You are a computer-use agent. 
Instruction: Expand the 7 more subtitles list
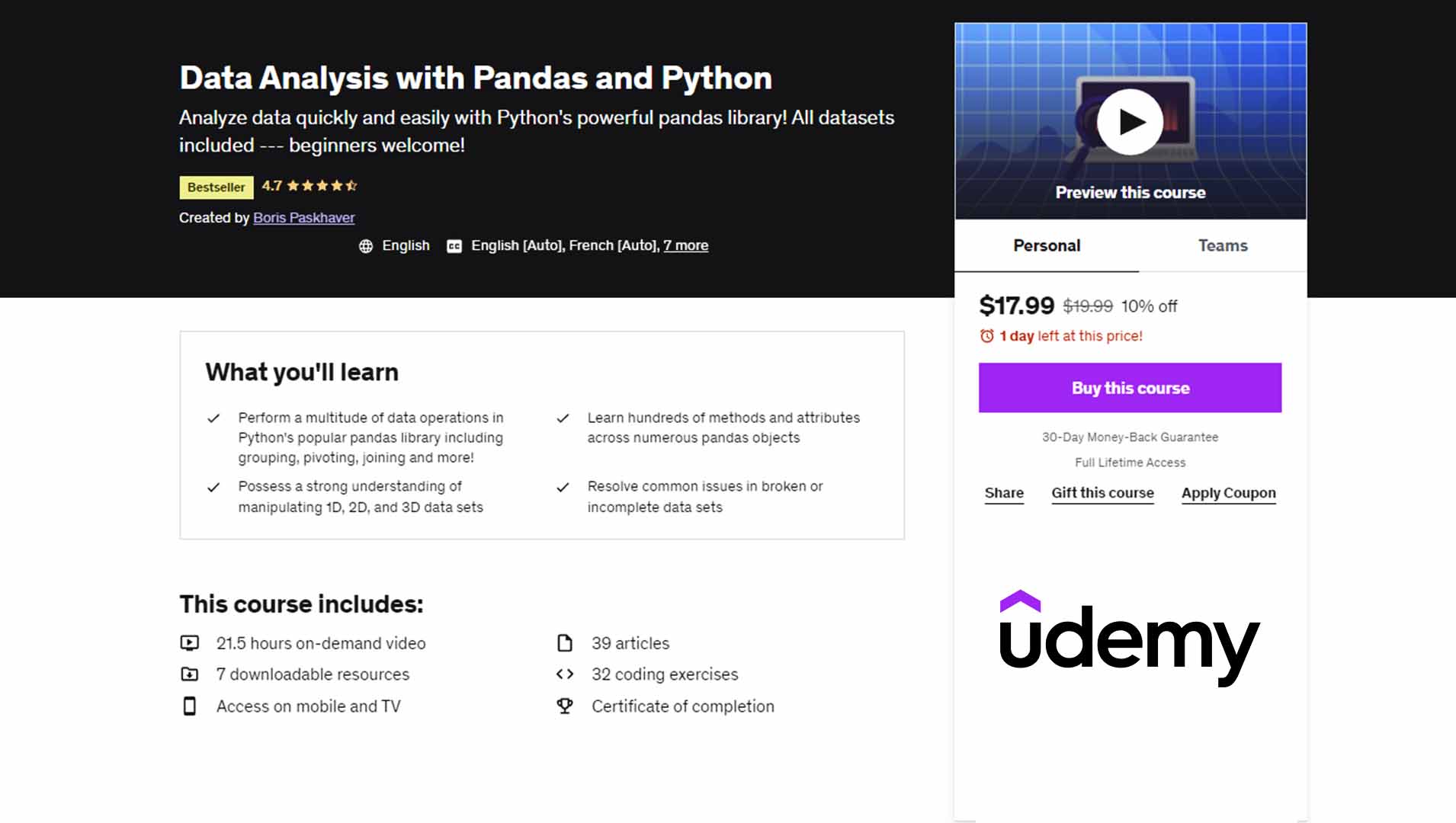click(685, 245)
